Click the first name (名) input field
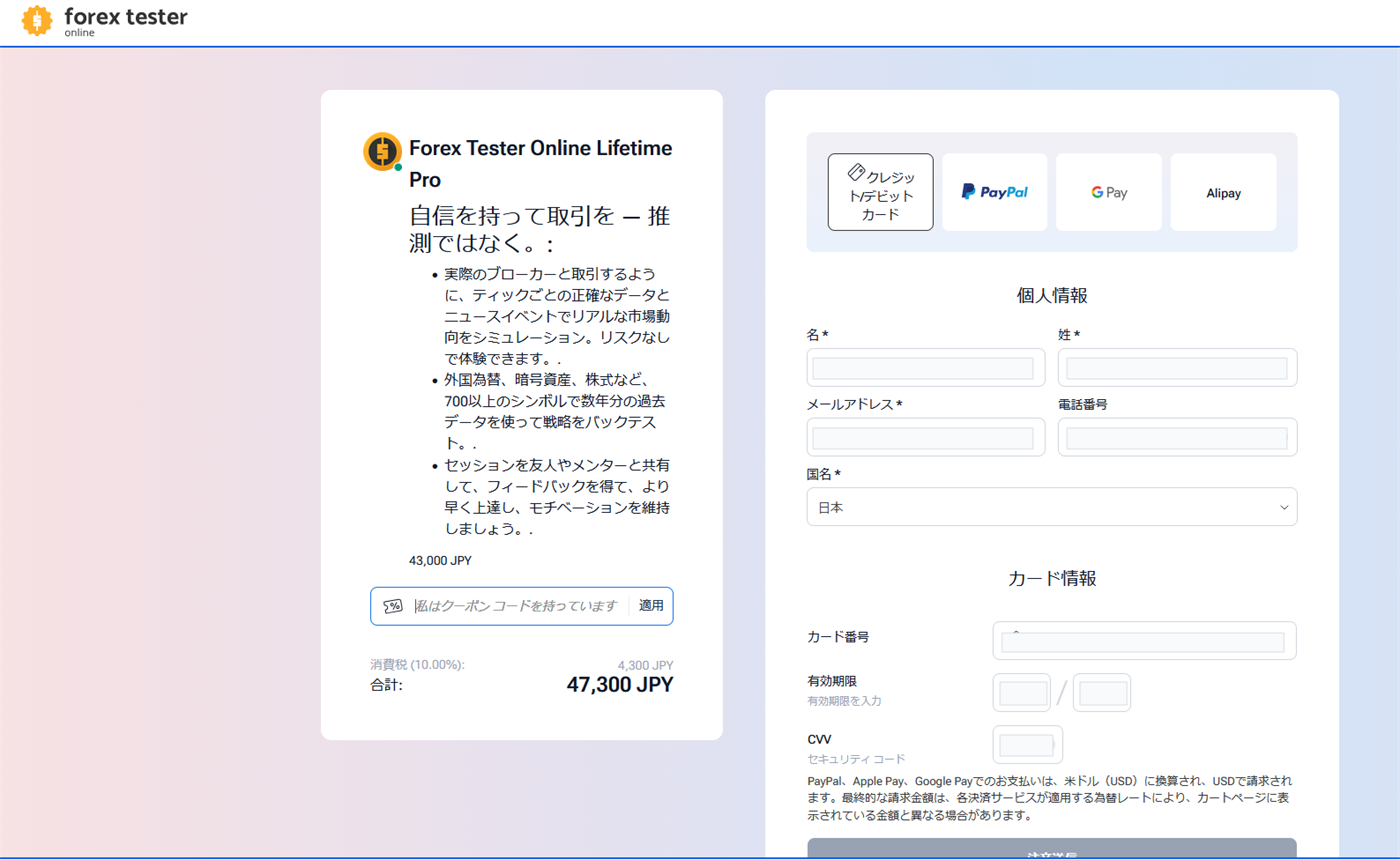The width and height of the screenshot is (1400, 860). (x=926, y=368)
